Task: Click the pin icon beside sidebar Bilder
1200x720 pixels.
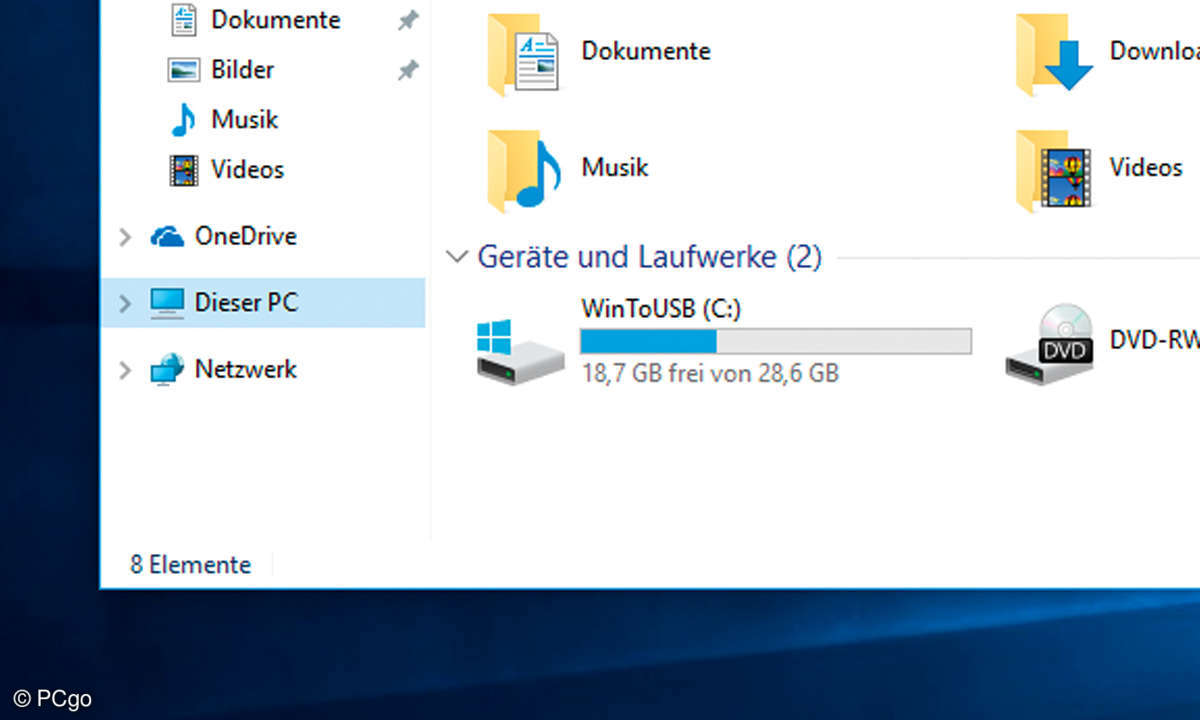Action: pyautogui.click(x=408, y=71)
